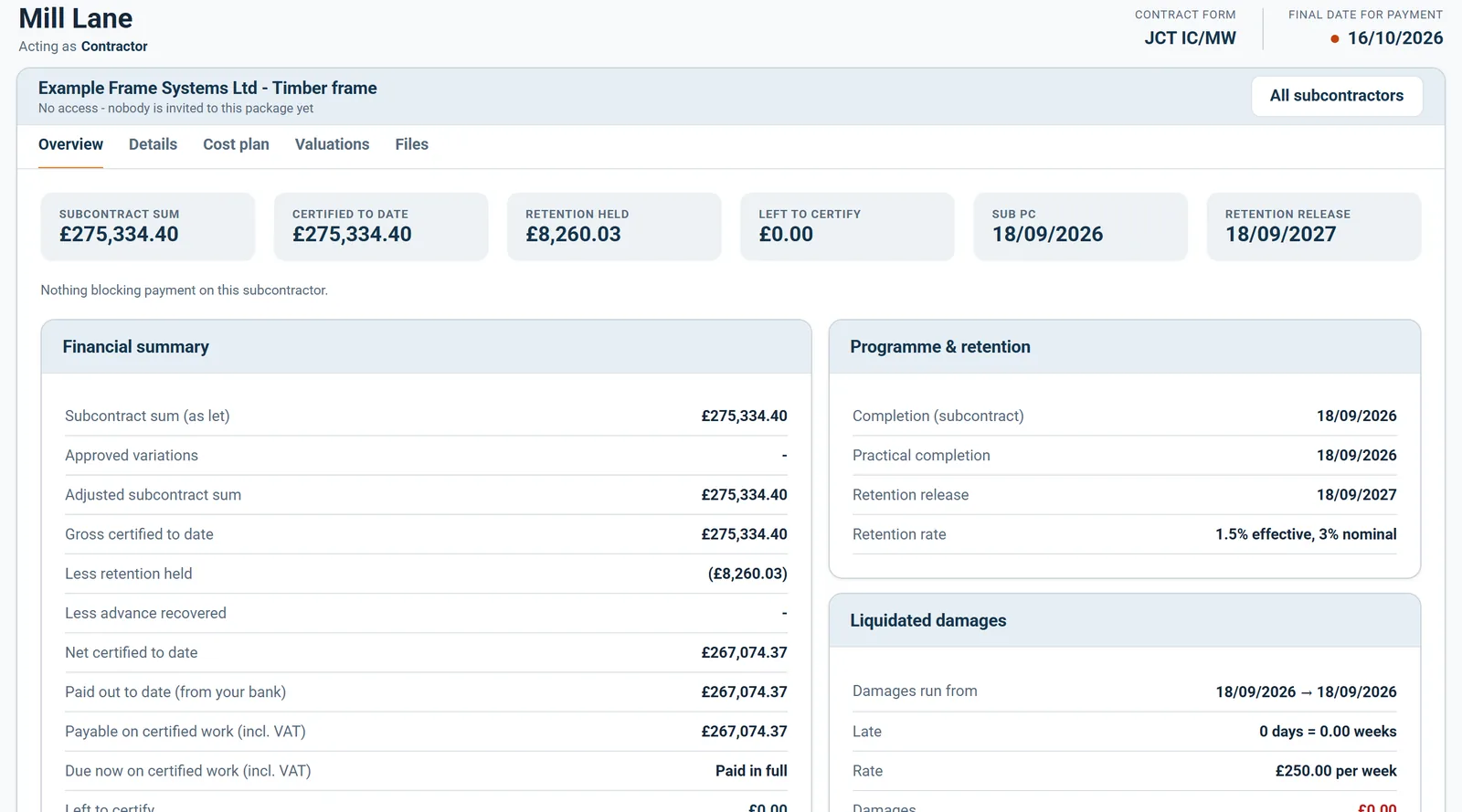Screen dimensions: 1462x812
Task: Click the Completion (subcontract) row label
Action: 938,417
